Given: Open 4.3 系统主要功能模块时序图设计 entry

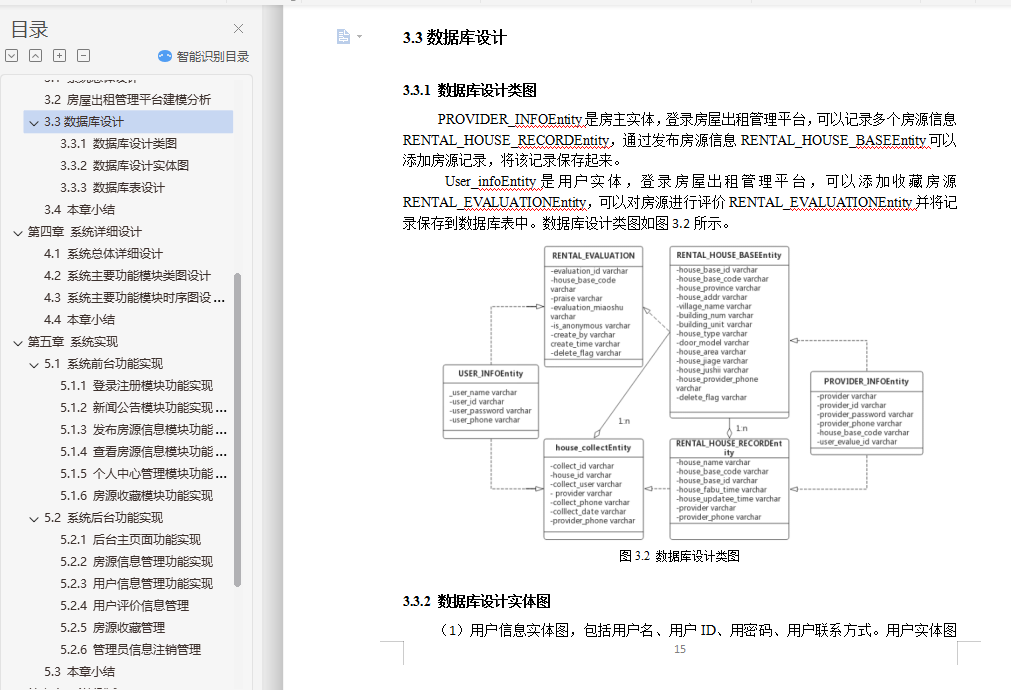Looking at the screenshot, I should 134,297.
